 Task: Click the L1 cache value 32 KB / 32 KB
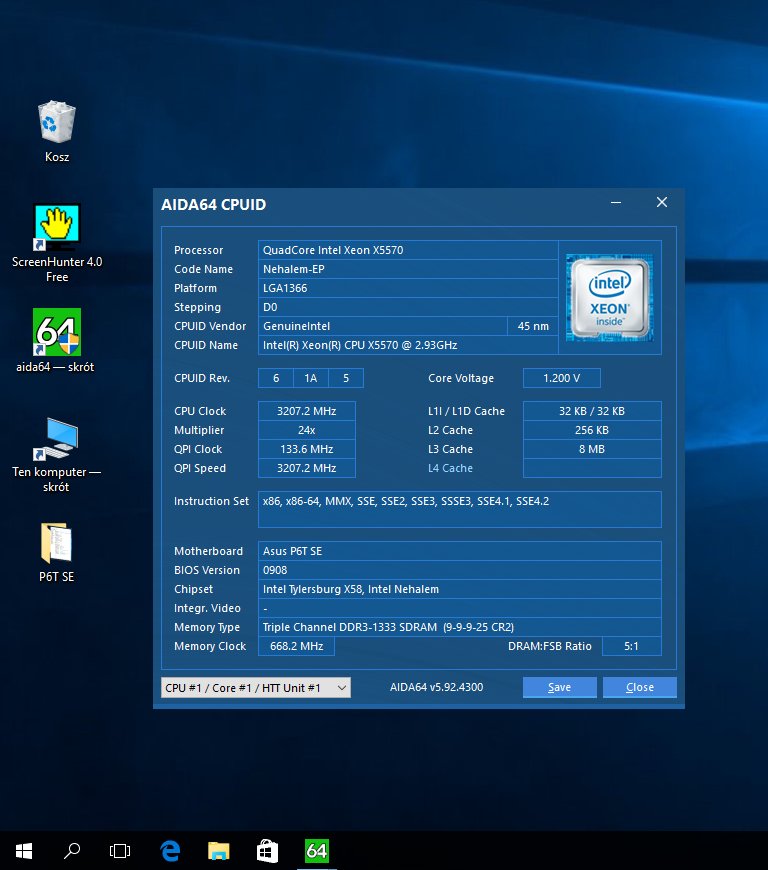coord(592,411)
